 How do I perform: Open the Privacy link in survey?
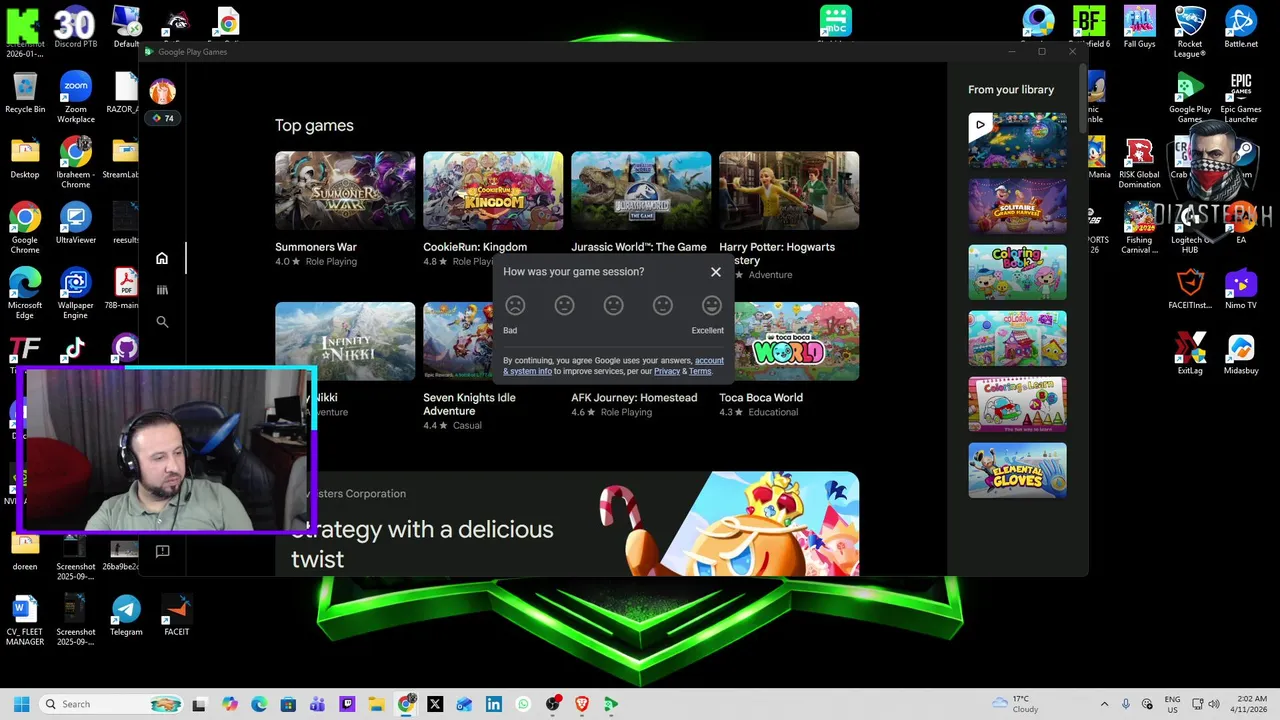point(667,371)
